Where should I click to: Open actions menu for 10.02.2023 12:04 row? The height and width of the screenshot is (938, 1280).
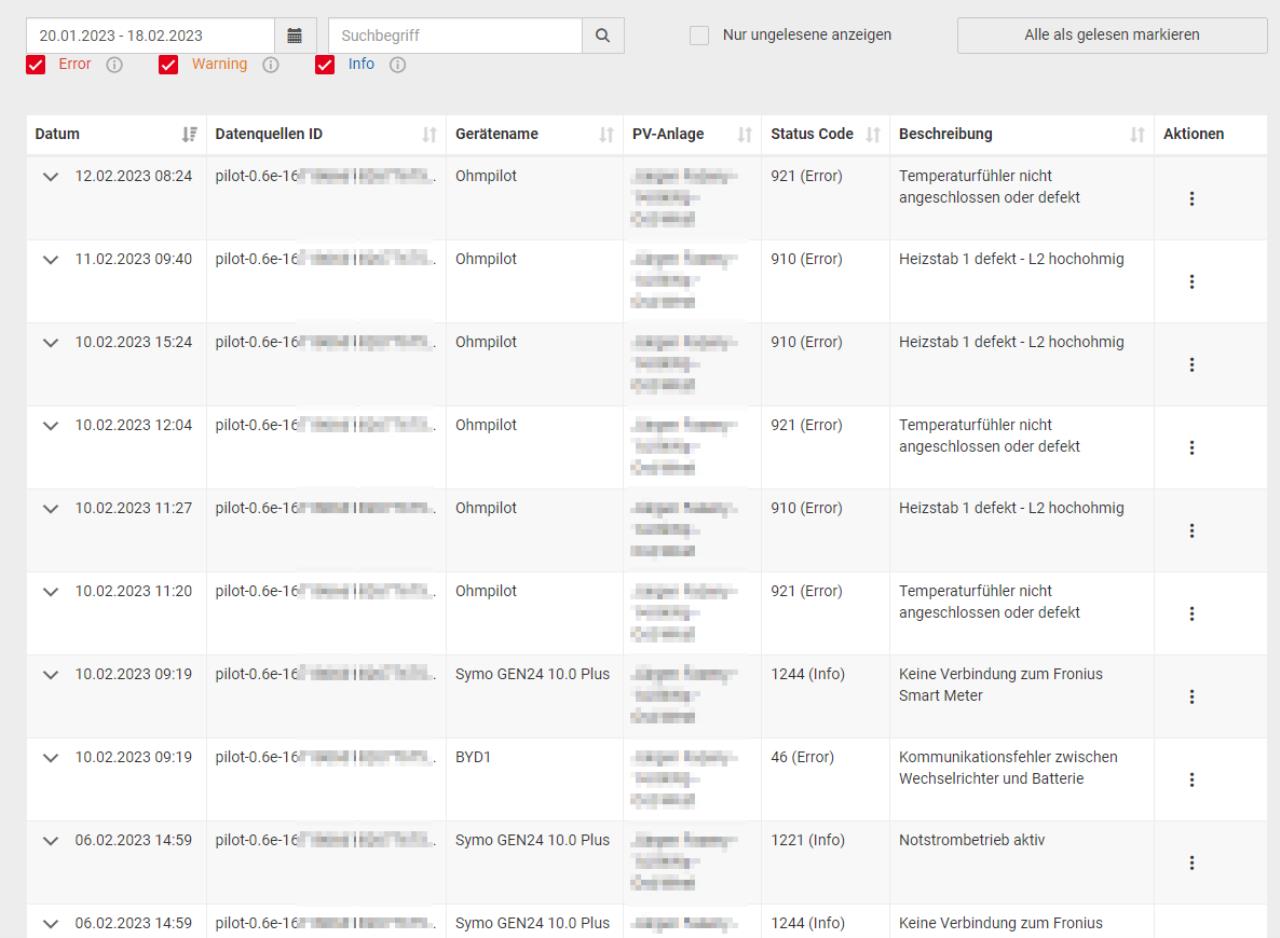pyautogui.click(x=1191, y=448)
